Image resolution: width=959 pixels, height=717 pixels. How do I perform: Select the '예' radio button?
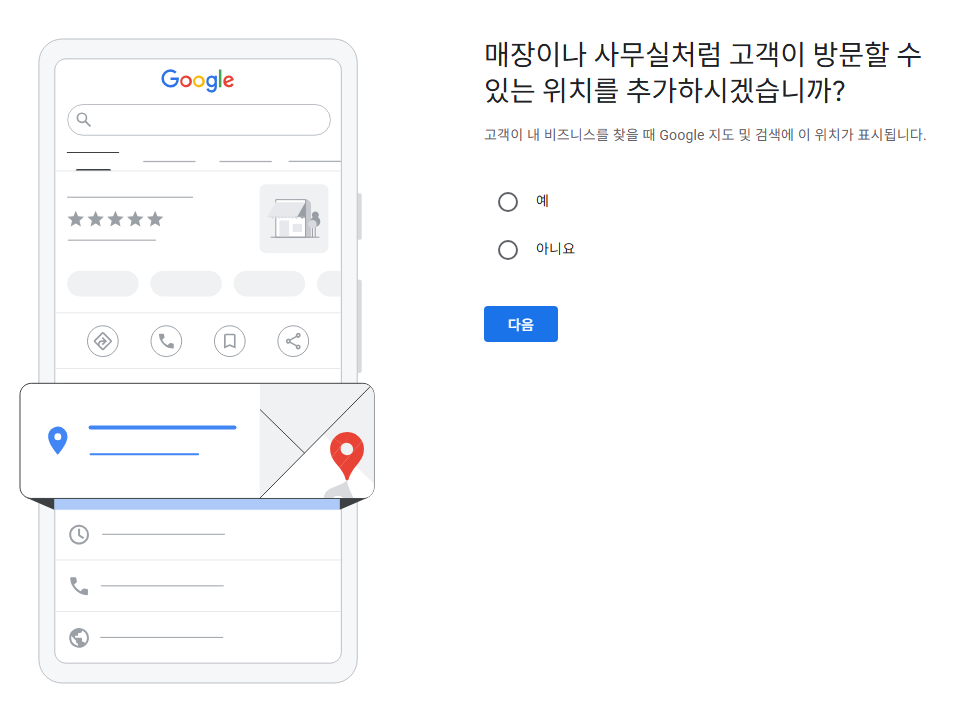click(x=508, y=202)
